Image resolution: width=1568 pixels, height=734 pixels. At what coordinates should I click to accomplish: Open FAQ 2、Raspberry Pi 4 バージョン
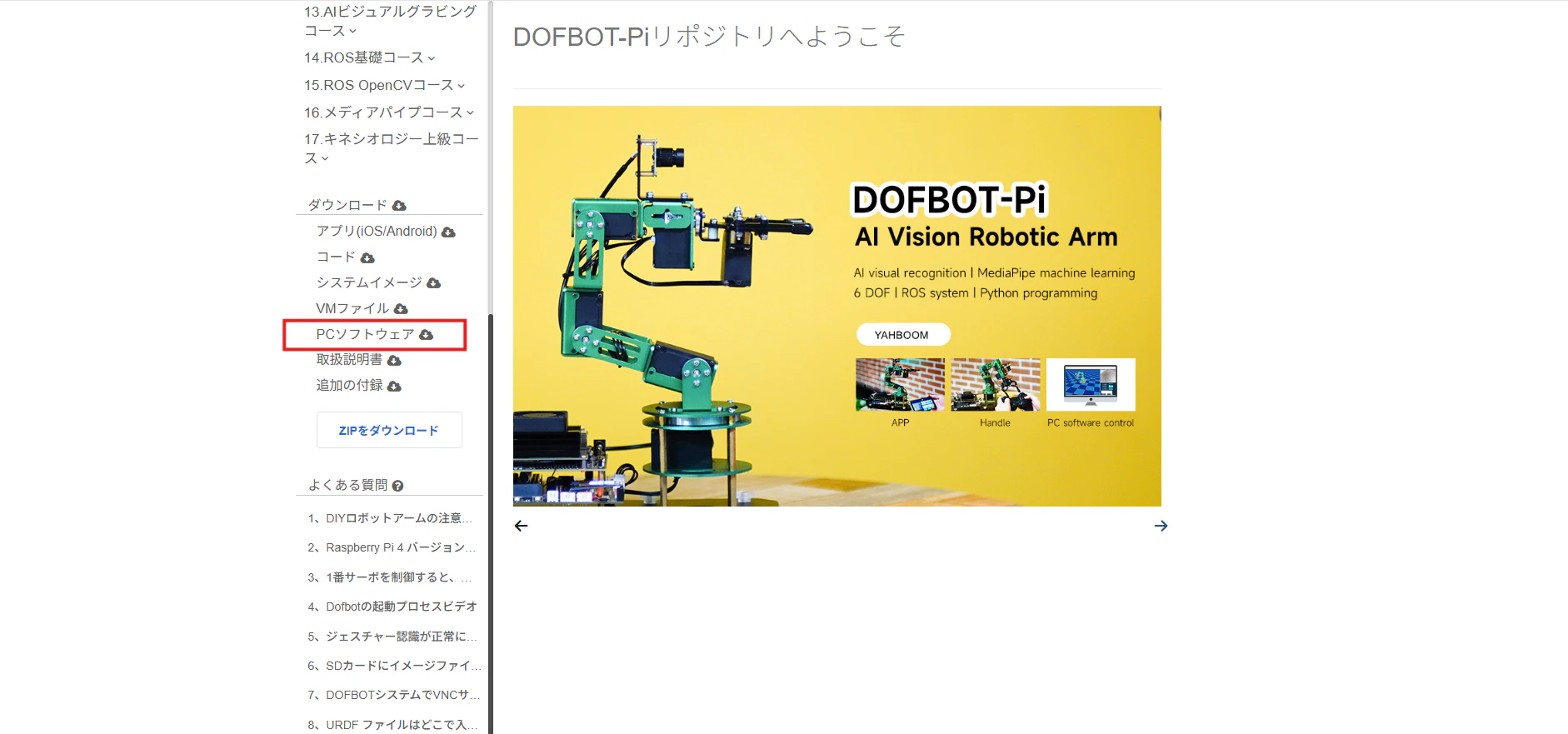392,547
